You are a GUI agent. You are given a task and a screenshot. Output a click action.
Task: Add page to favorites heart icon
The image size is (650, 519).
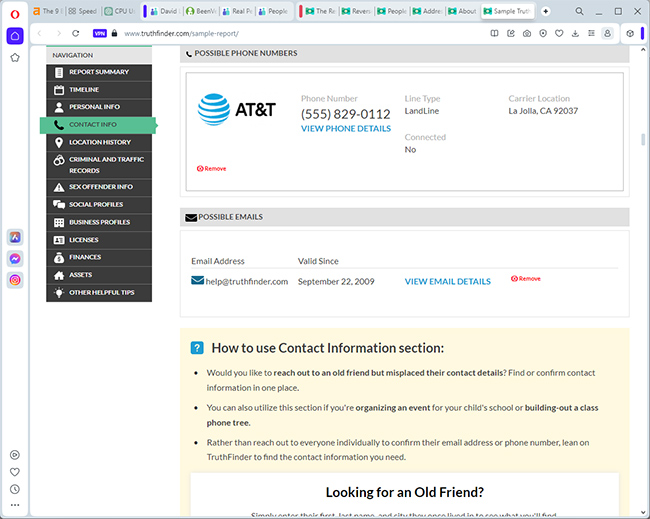(x=559, y=34)
